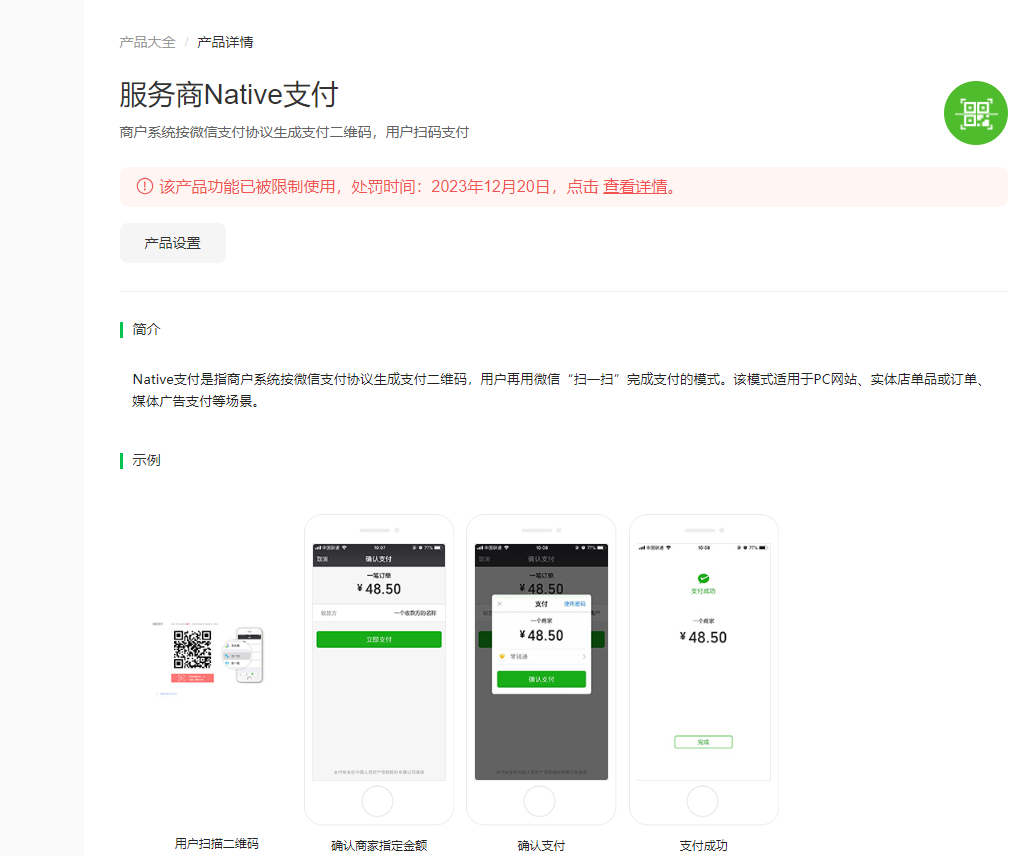
Task: Select the 产品详情 breadcrumb item
Action: (x=225, y=43)
